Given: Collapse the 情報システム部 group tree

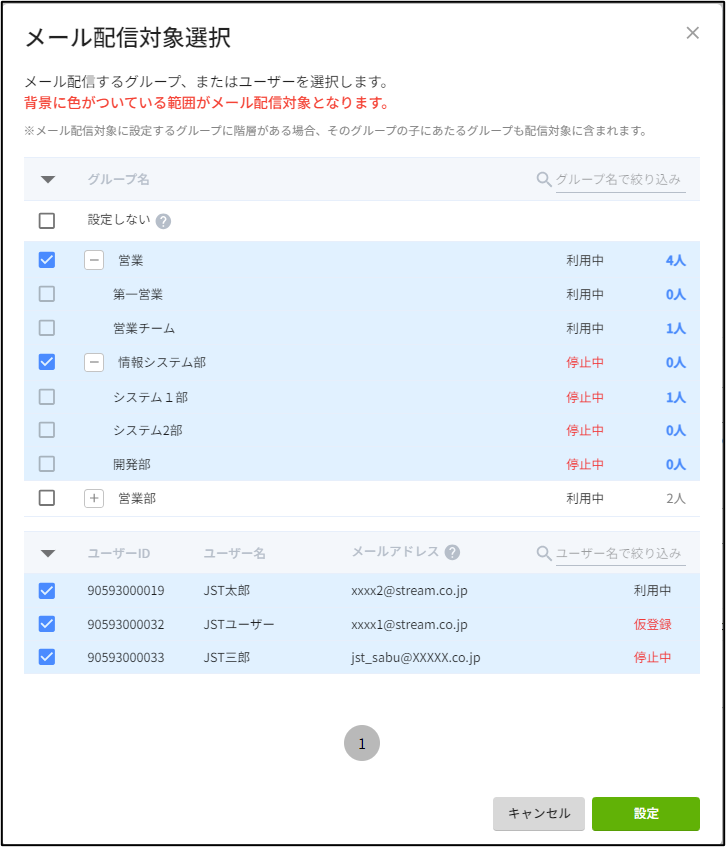Looking at the screenshot, I should point(94,362).
